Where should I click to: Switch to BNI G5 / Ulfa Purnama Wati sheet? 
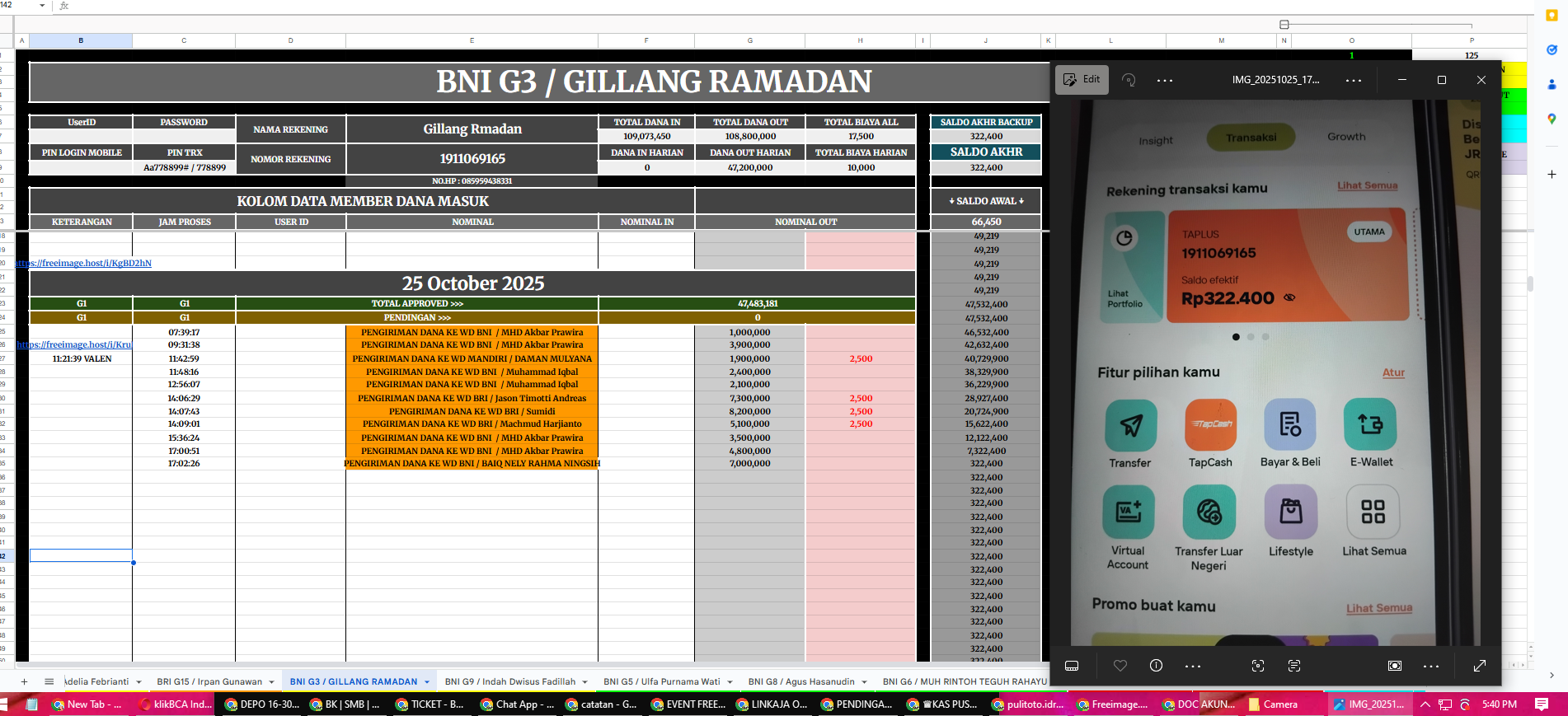coord(661,682)
